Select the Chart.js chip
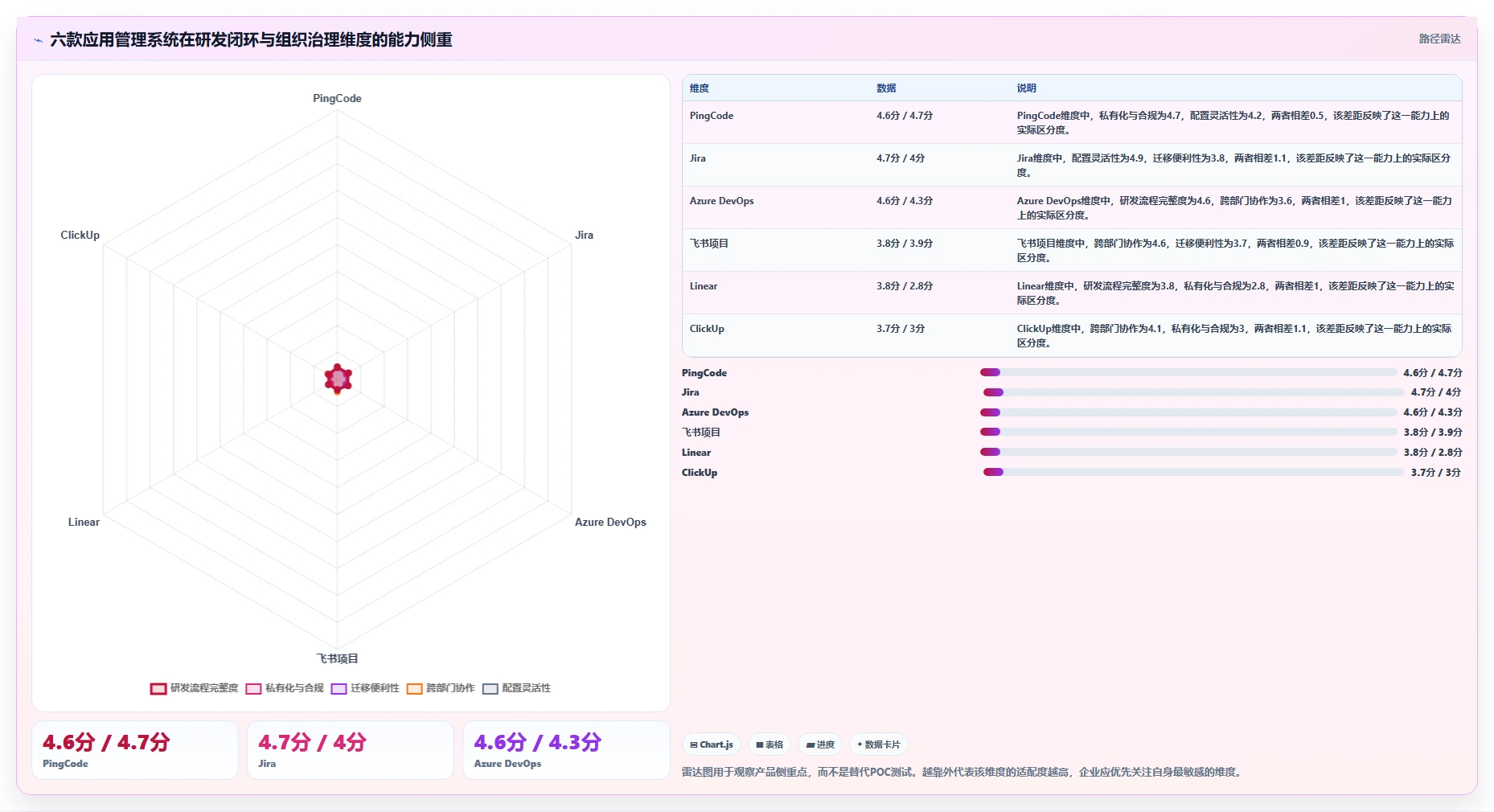This screenshot has height=812, width=1494. click(712, 744)
